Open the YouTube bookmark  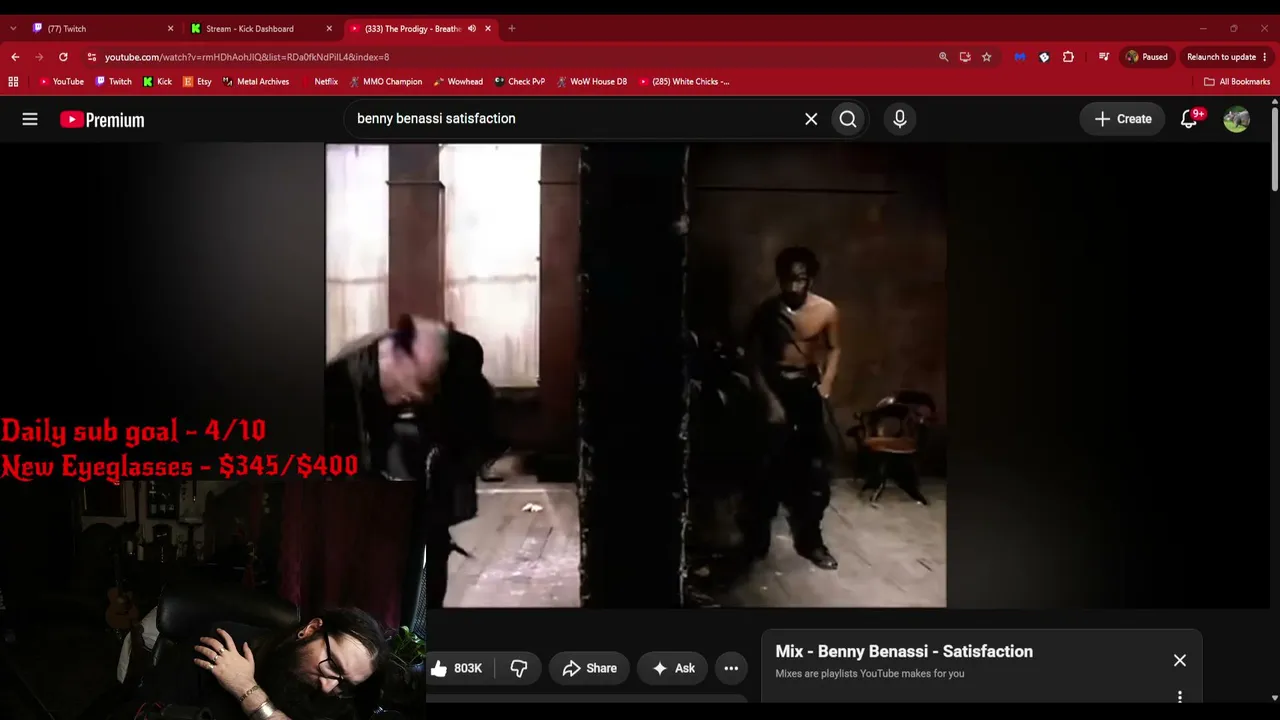pyautogui.click(x=61, y=82)
